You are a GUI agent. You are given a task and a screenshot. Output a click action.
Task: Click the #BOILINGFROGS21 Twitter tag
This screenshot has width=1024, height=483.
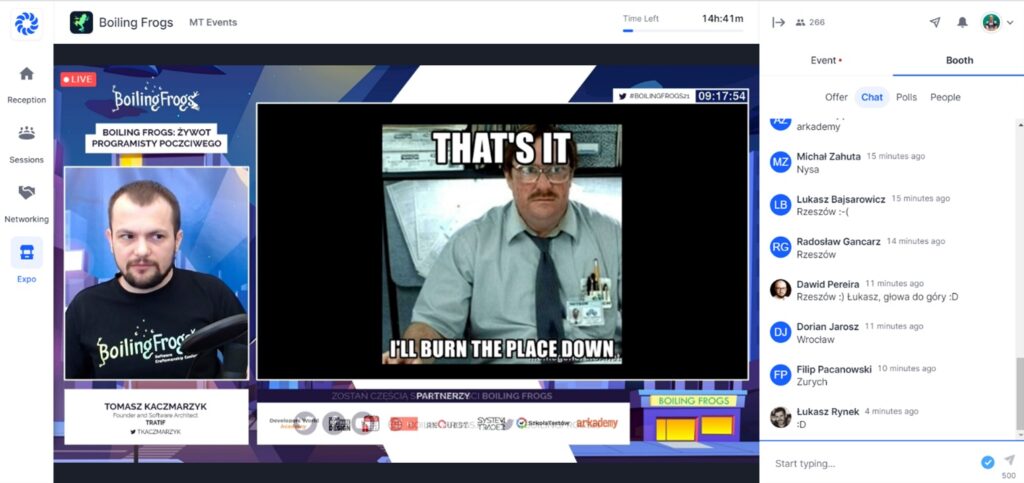(x=653, y=96)
